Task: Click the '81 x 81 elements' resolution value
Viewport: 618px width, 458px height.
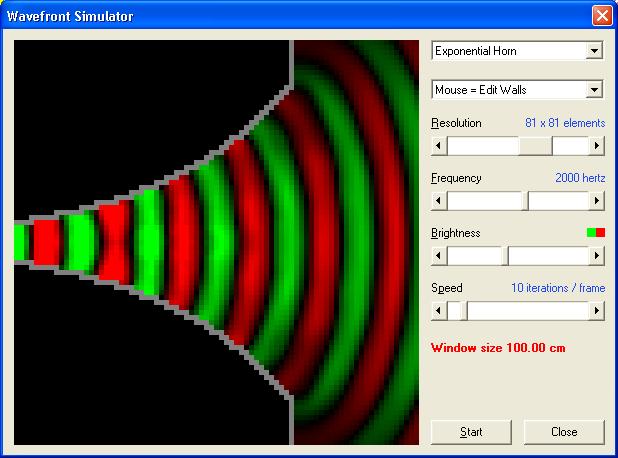Action: tap(565, 123)
